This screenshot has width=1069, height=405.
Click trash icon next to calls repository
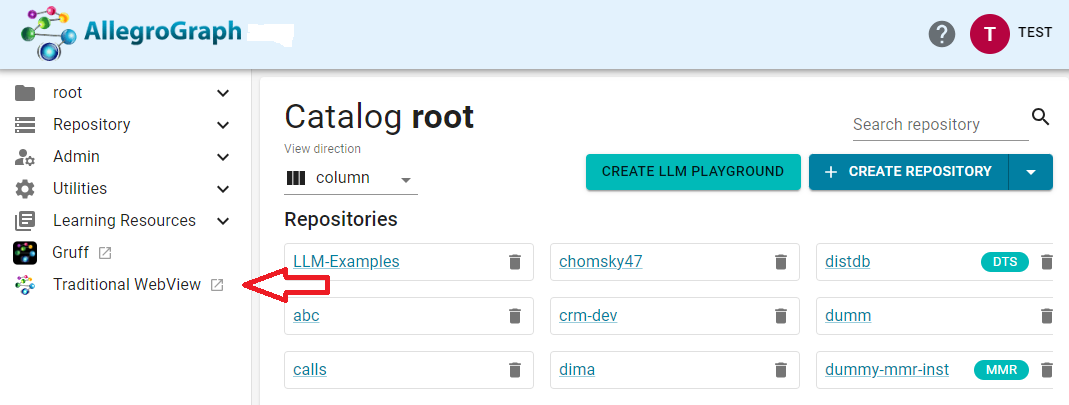(x=515, y=370)
